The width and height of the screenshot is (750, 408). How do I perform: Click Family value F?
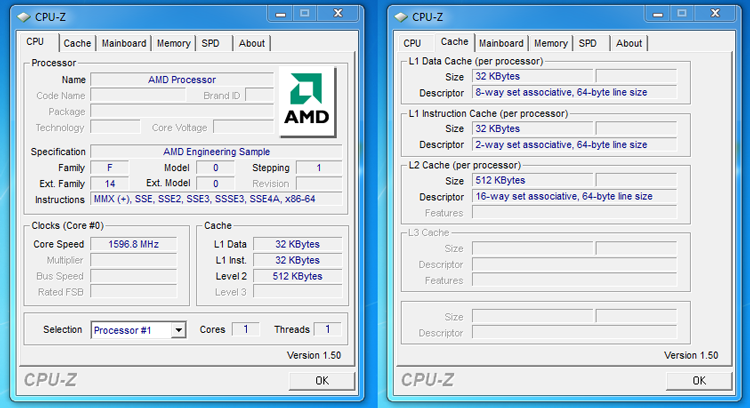click(110, 168)
